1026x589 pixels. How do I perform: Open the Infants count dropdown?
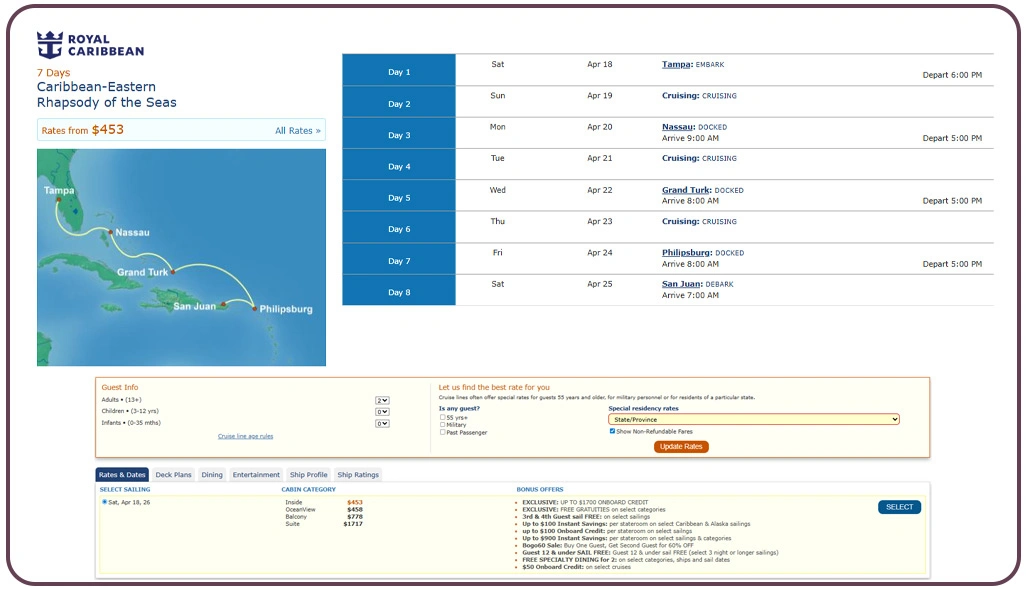pos(381,423)
